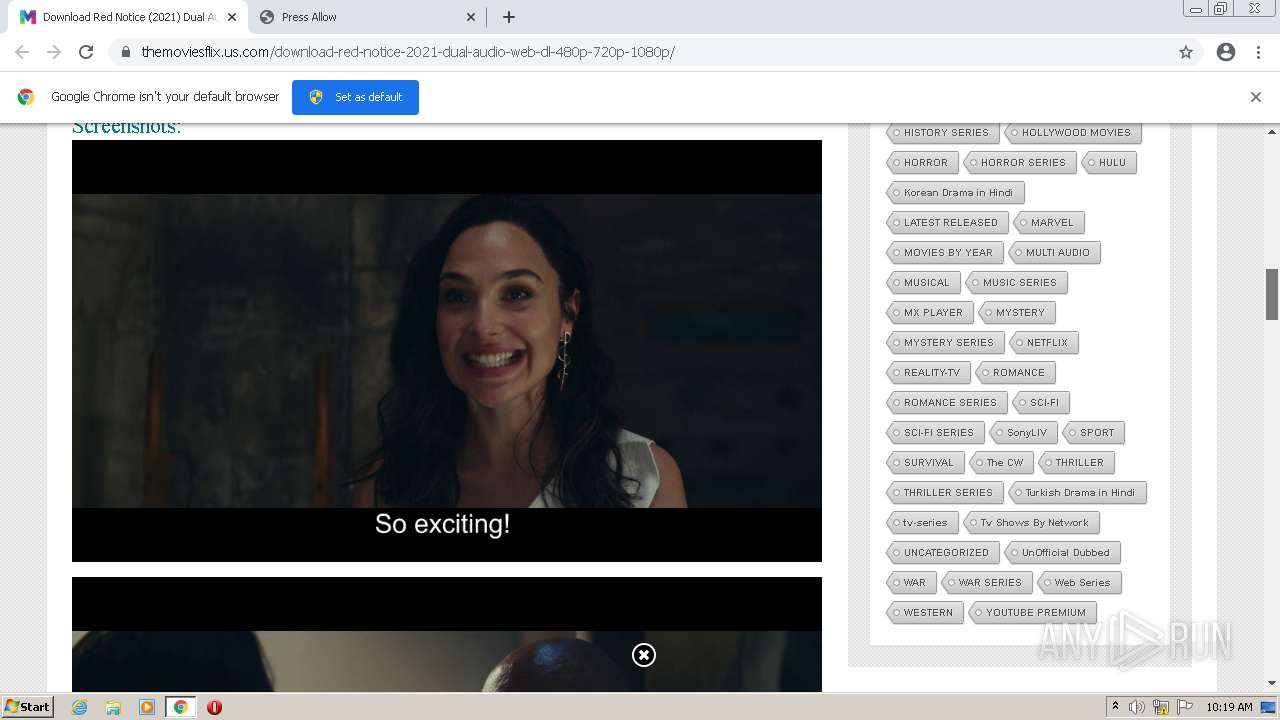The height and width of the screenshot is (720, 1280).
Task: Open the UnOfficial Dubbed tag
Action: pyautogui.click(x=1061, y=552)
